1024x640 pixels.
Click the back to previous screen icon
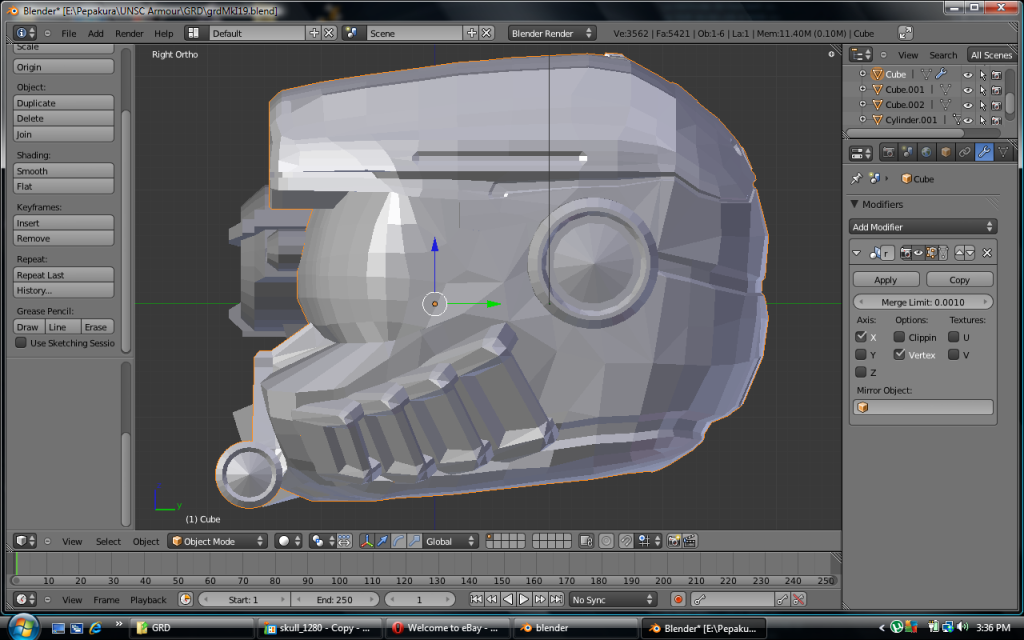(905, 33)
